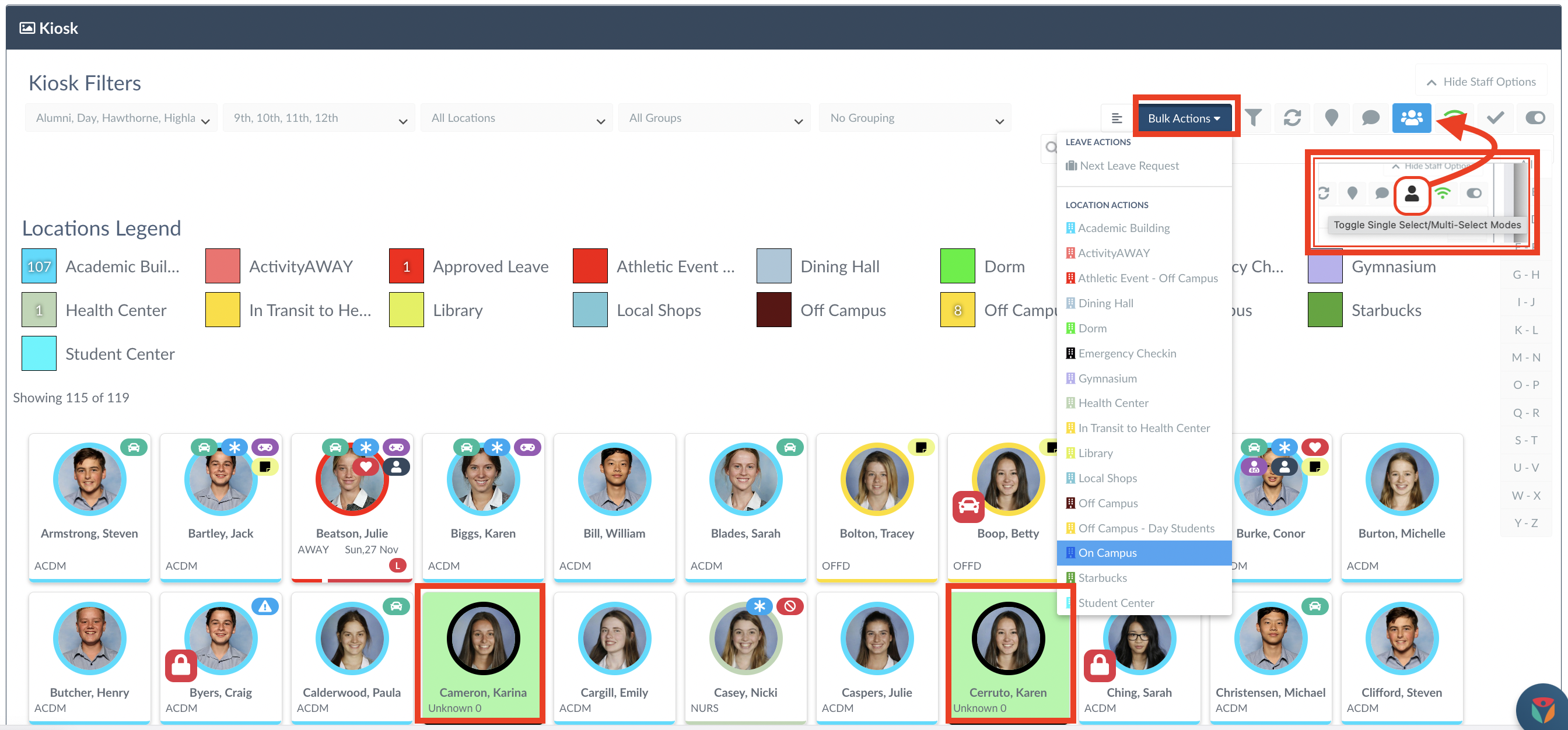Expand the No Grouping dropdown

(914, 118)
